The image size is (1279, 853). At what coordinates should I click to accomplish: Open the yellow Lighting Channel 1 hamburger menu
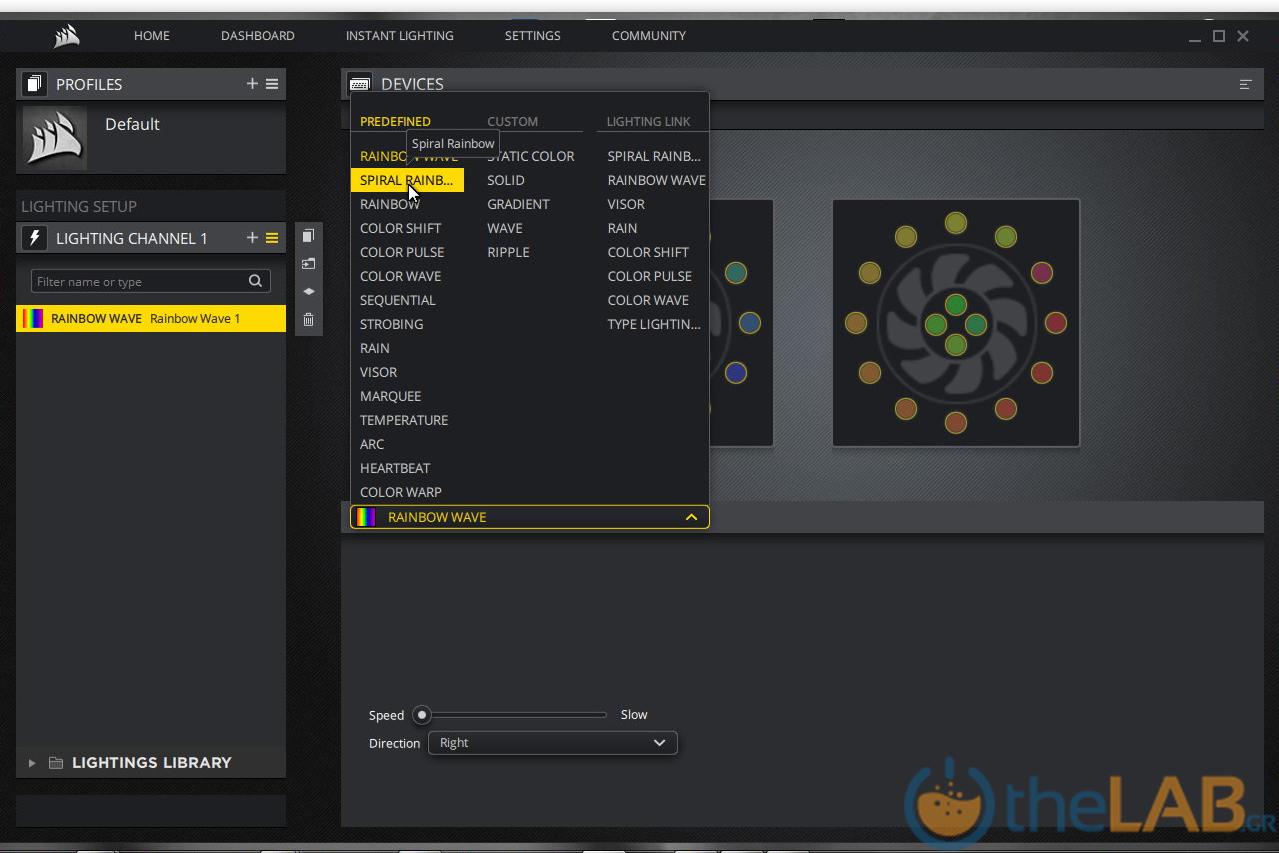pyautogui.click(x=272, y=238)
